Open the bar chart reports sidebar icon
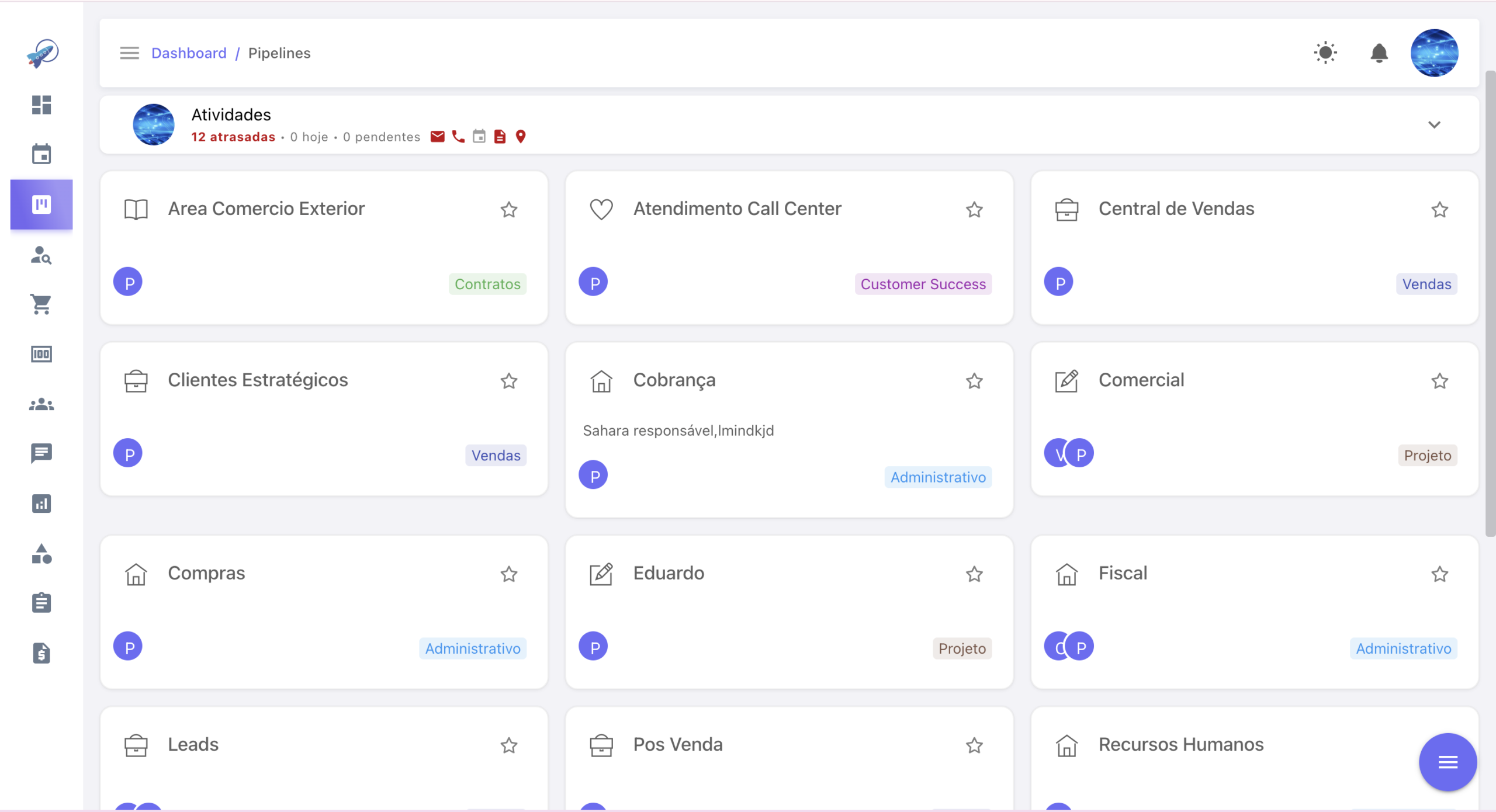 (x=41, y=504)
